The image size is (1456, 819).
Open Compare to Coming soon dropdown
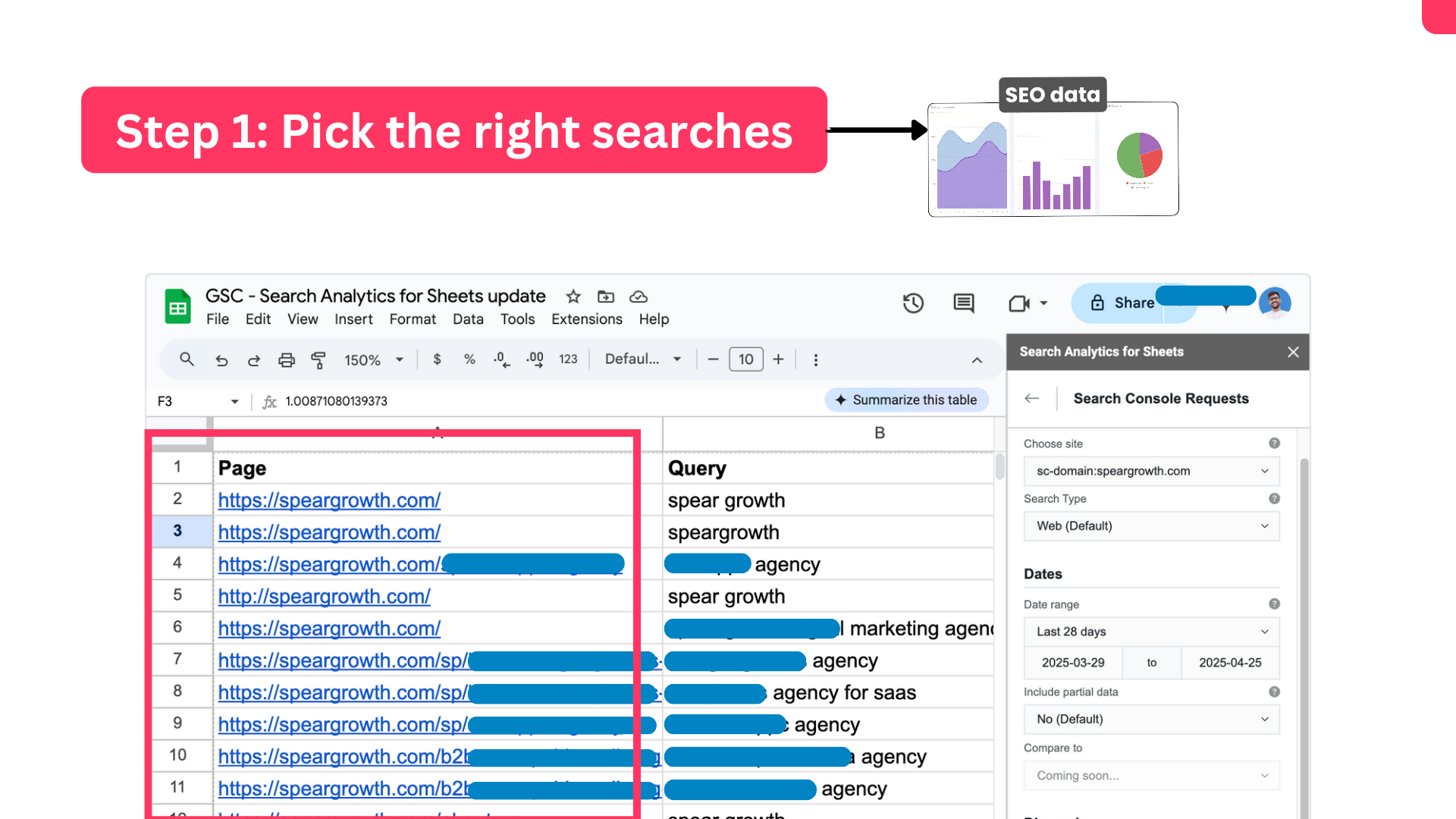(x=1151, y=775)
